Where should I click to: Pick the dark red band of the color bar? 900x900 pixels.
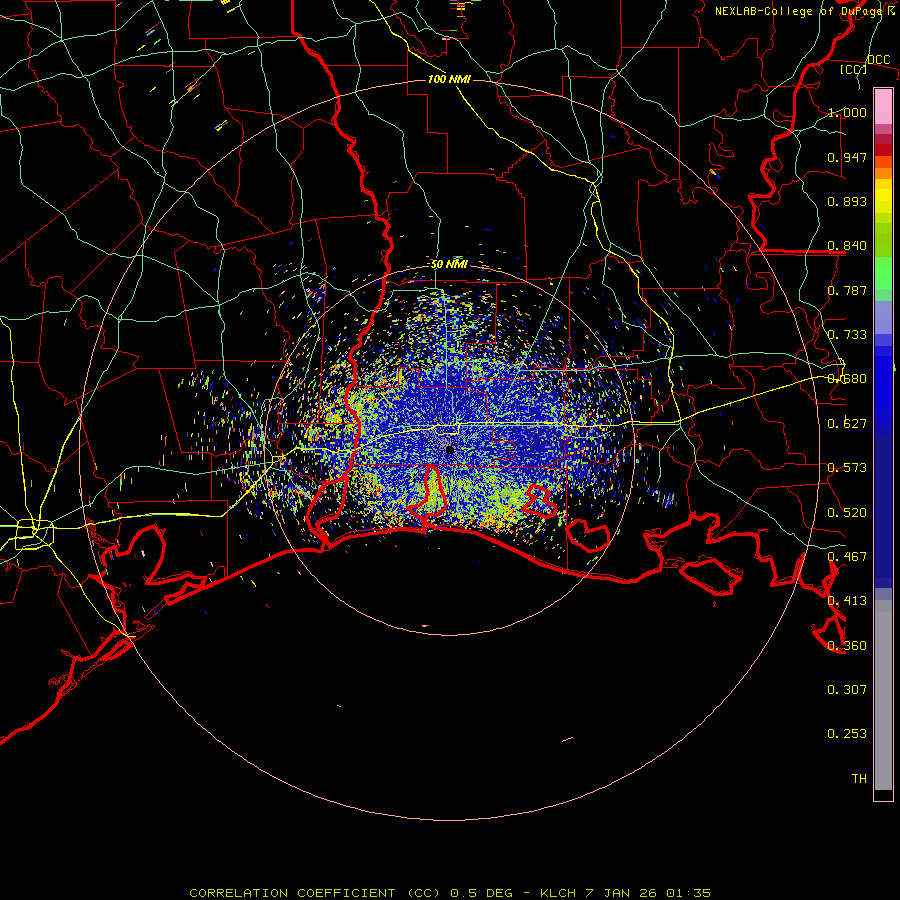[883, 149]
